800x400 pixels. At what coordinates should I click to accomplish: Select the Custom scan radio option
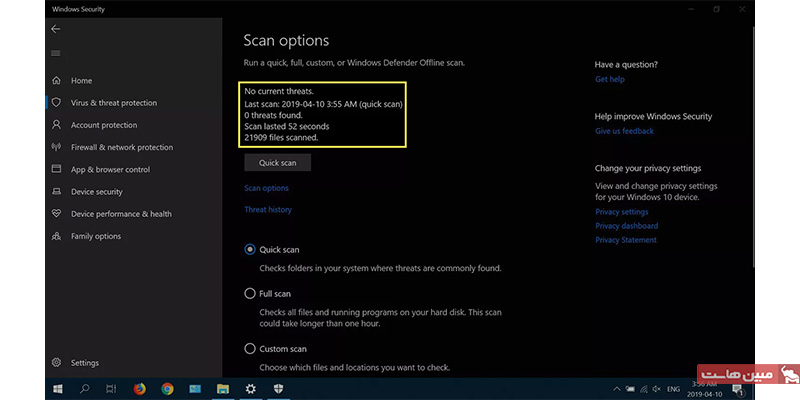(250, 349)
